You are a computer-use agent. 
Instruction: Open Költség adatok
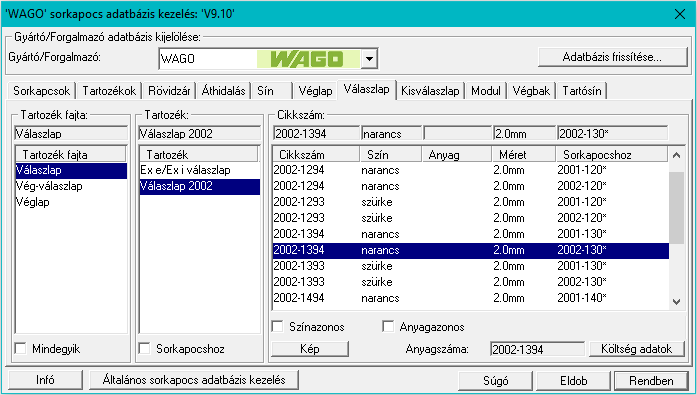click(637, 349)
